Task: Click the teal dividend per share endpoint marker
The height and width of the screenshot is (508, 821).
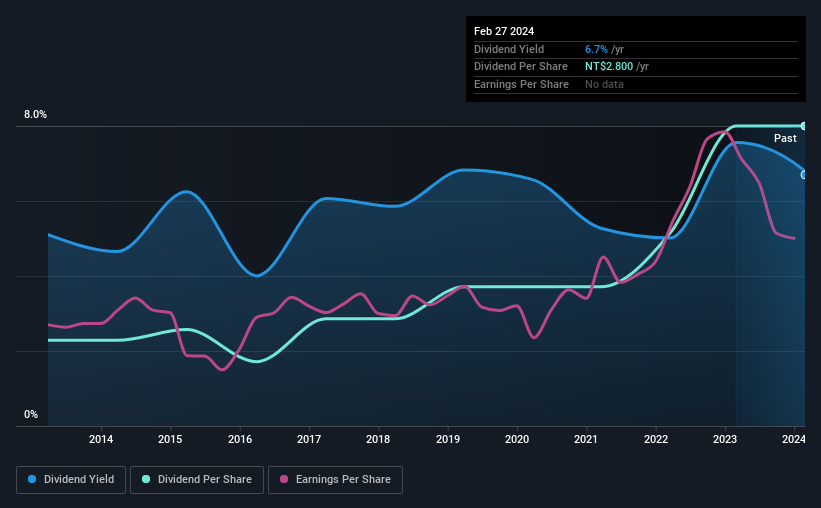Action: pyautogui.click(x=803, y=126)
